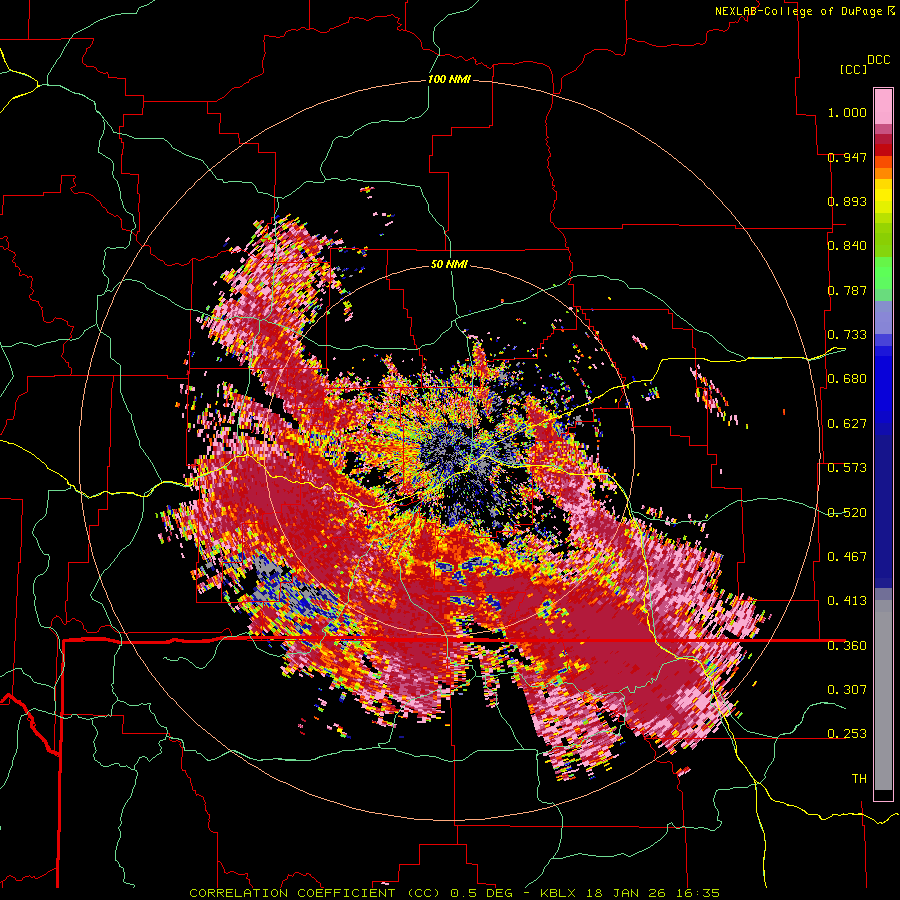Viewport: 900px width, 900px height.
Task: Click the 0.360 scale value
Action: coord(847,646)
